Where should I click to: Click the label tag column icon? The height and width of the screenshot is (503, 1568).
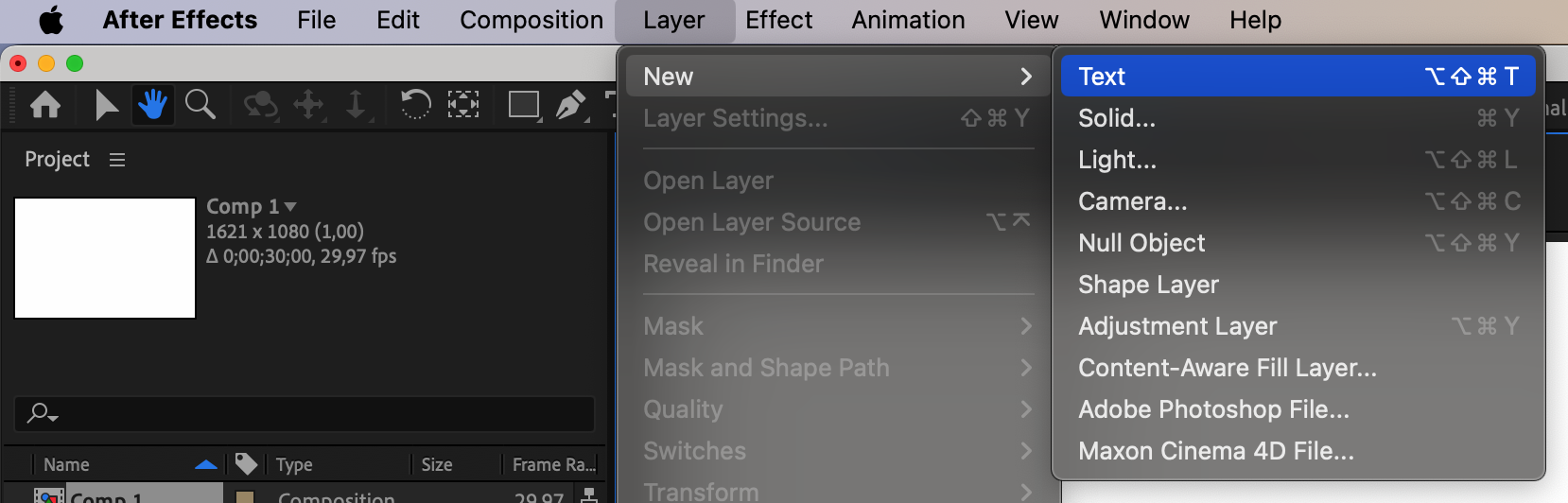pos(246,463)
